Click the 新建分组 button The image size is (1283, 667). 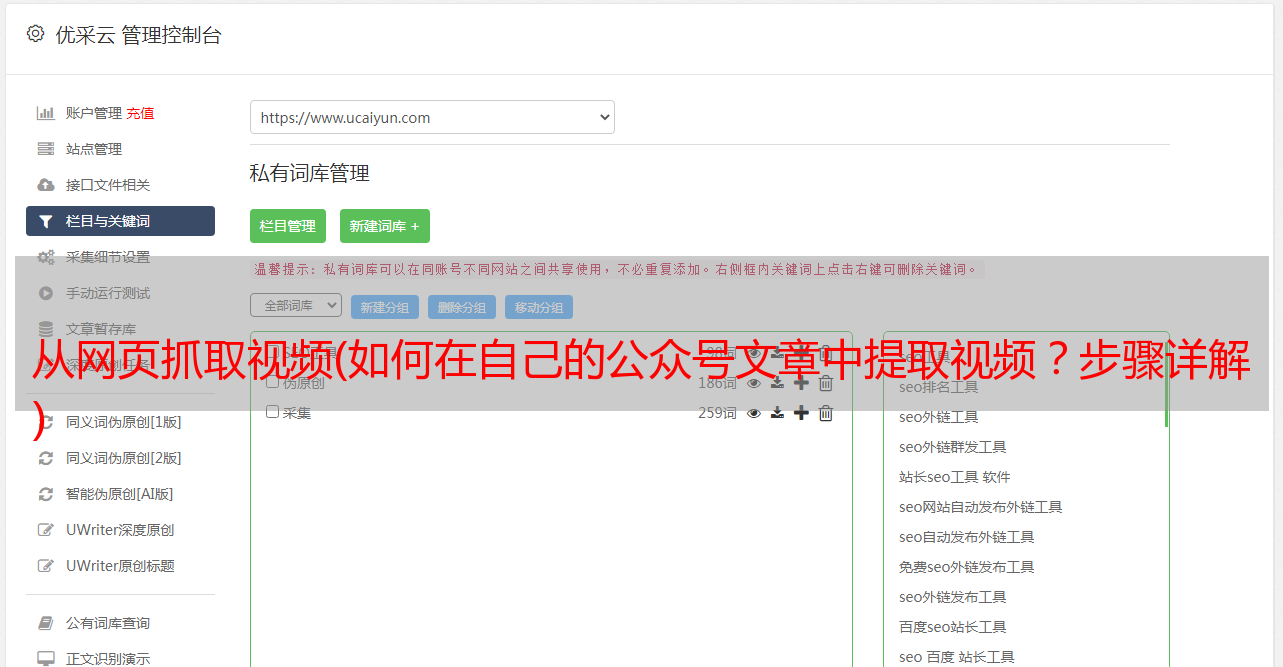[385, 307]
